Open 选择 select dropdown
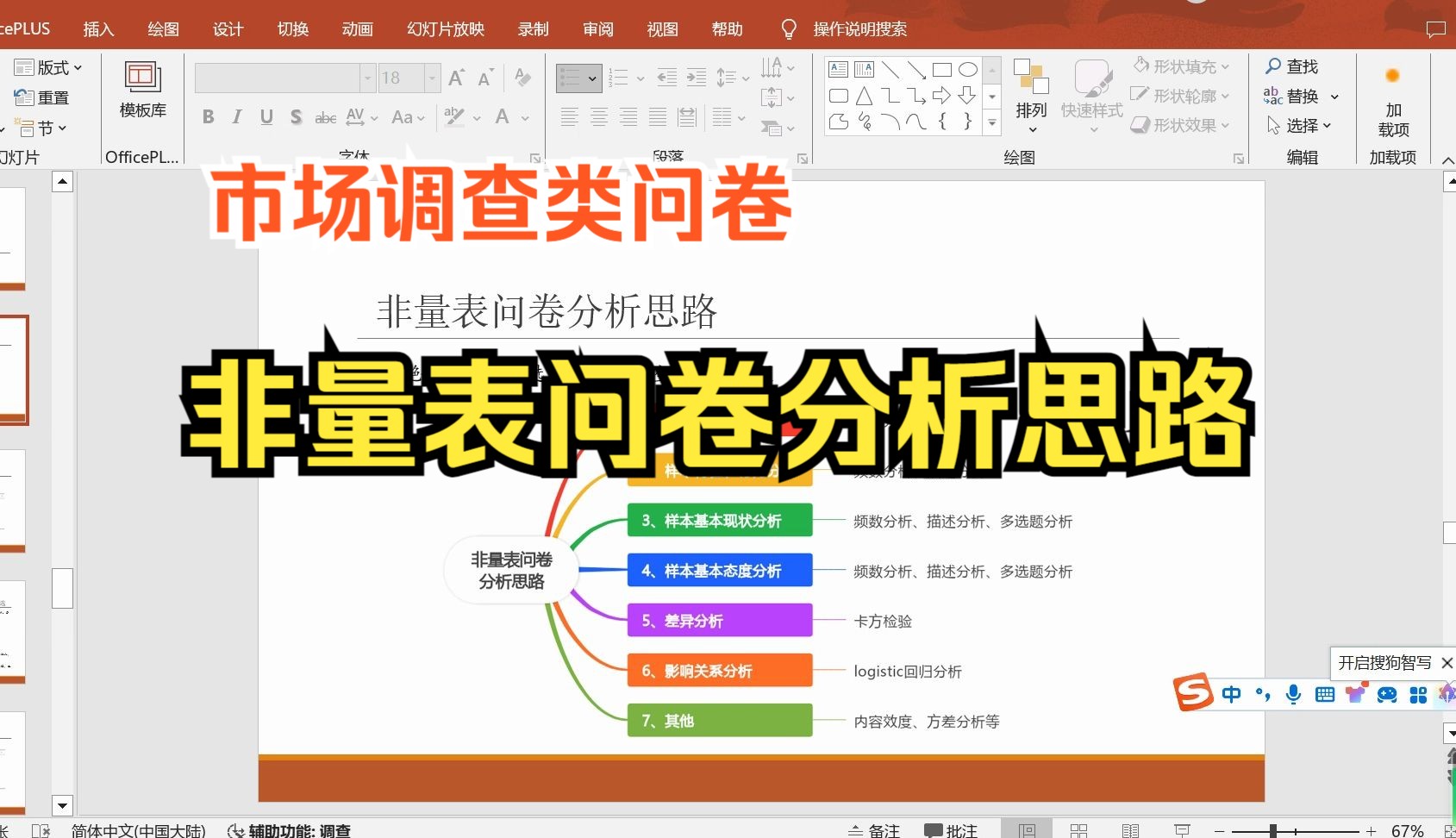Viewport: 1456px width, 838px height. (1300, 125)
